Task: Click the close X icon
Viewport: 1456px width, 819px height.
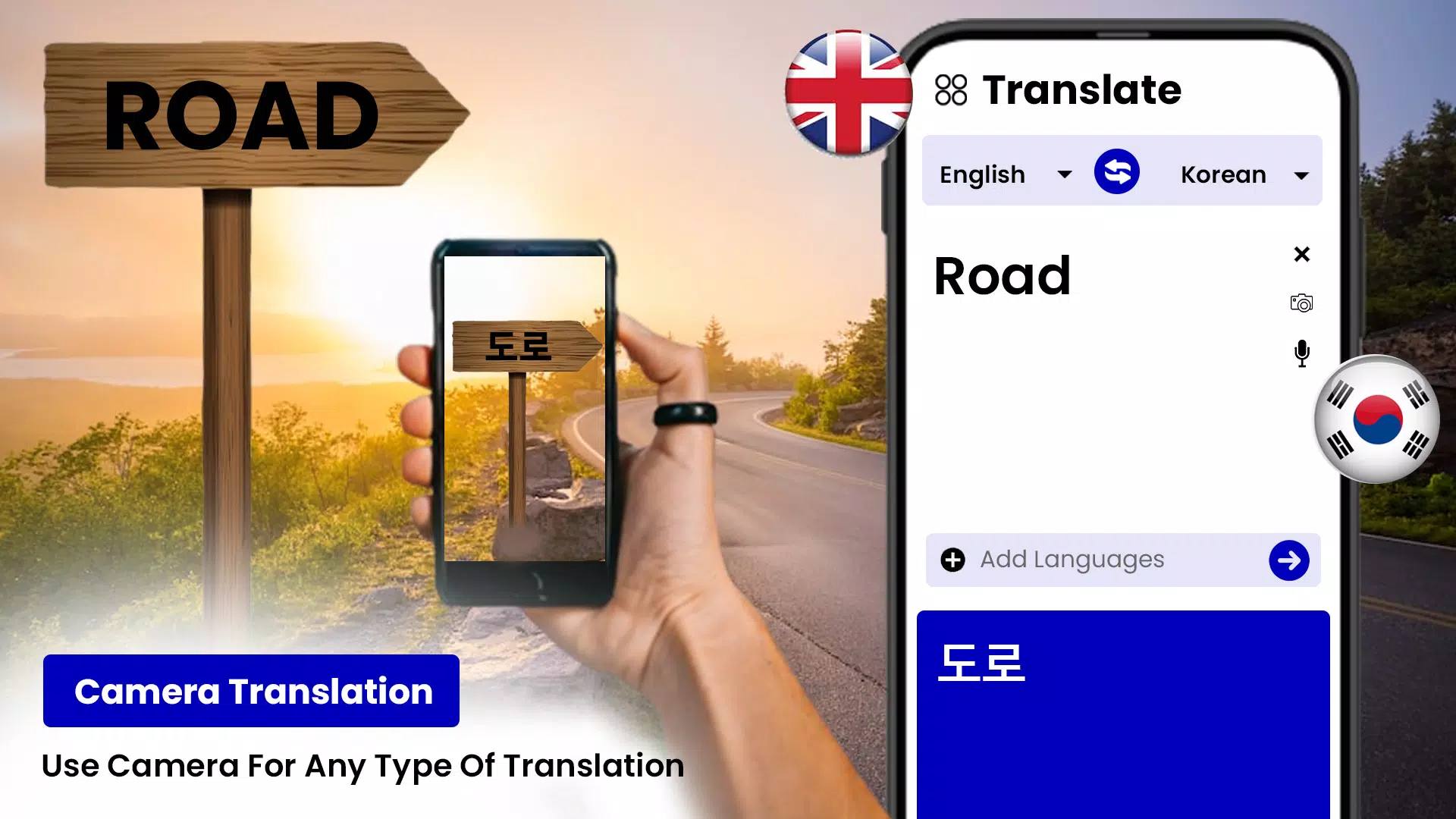Action: pyautogui.click(x=1301, y=253)
